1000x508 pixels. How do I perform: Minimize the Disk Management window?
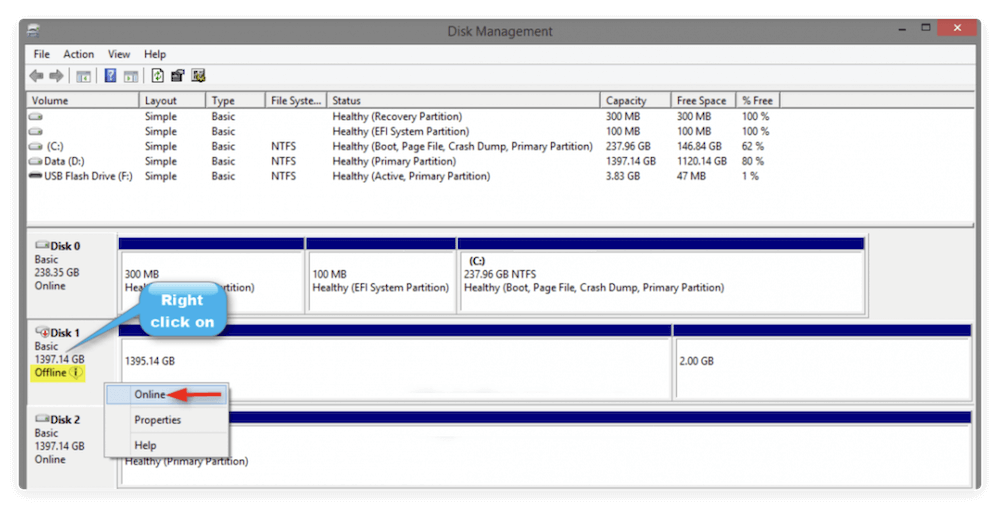(902, 29)
